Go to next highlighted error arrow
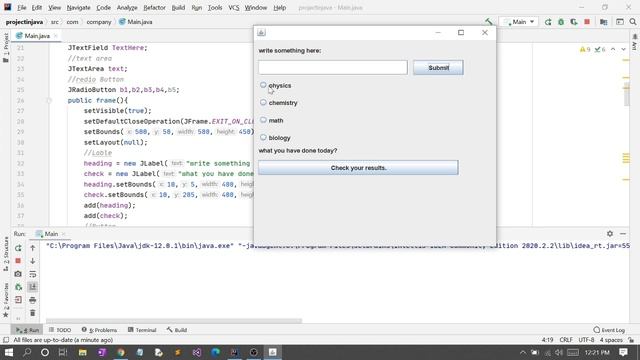The height and width of the screenshot is (360, 640). click(623, 49)
